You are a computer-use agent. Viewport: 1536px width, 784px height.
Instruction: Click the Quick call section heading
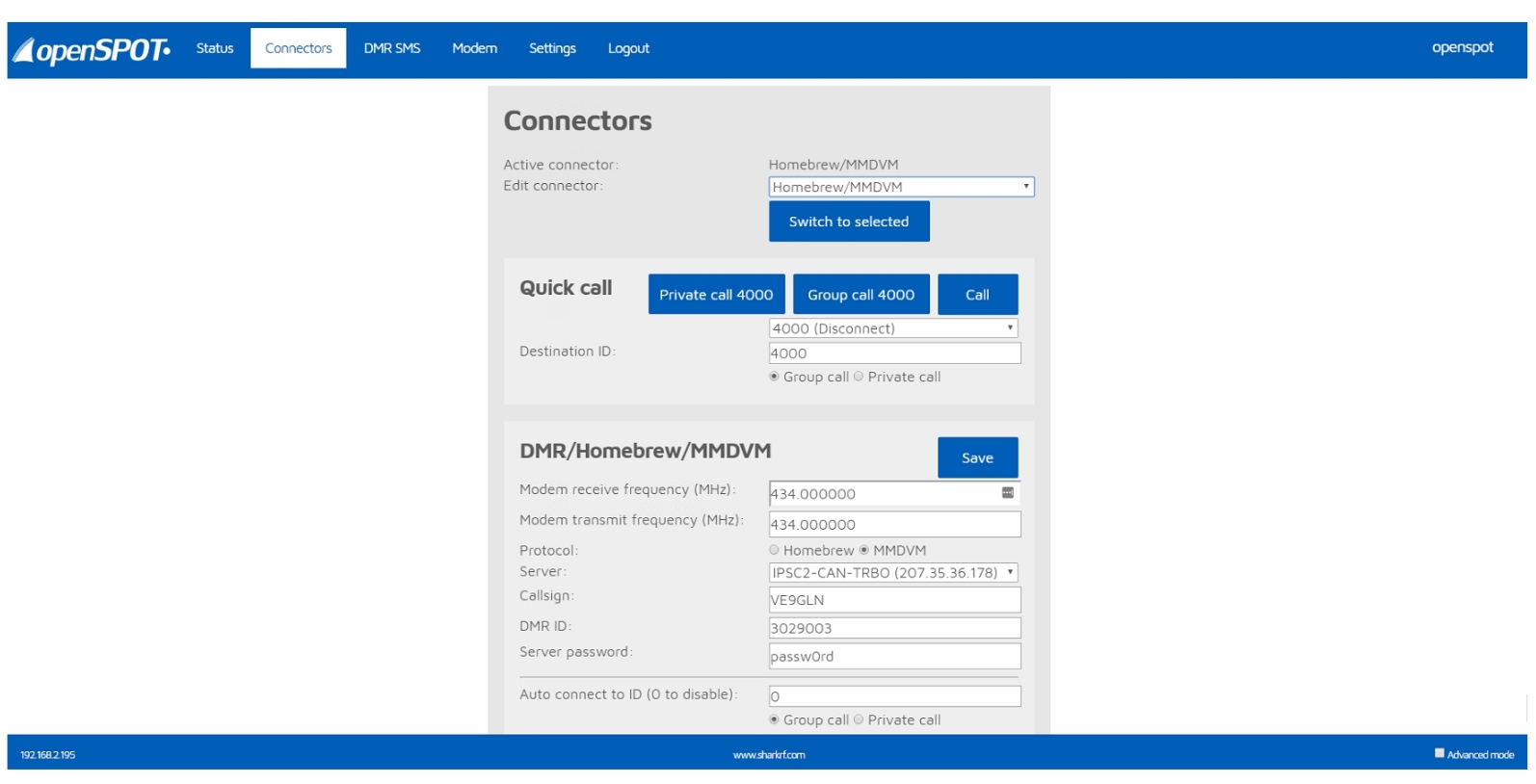[x=566, y=288]
